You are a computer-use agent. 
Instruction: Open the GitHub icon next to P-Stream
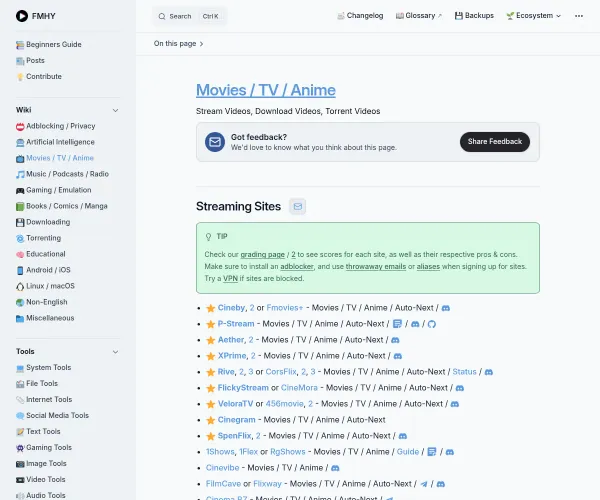(x=431, y=324)
